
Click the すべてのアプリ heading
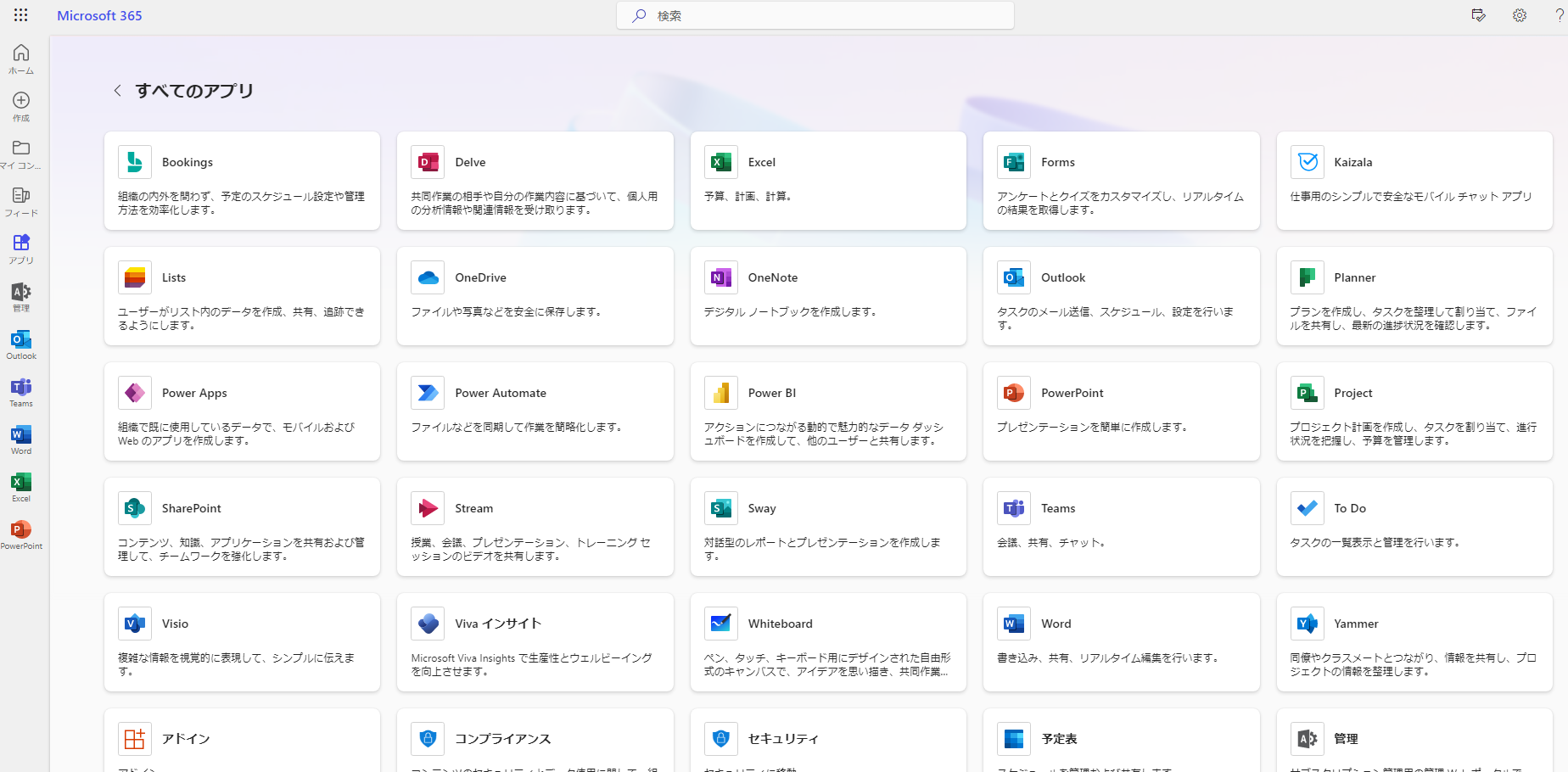point(194,91)
